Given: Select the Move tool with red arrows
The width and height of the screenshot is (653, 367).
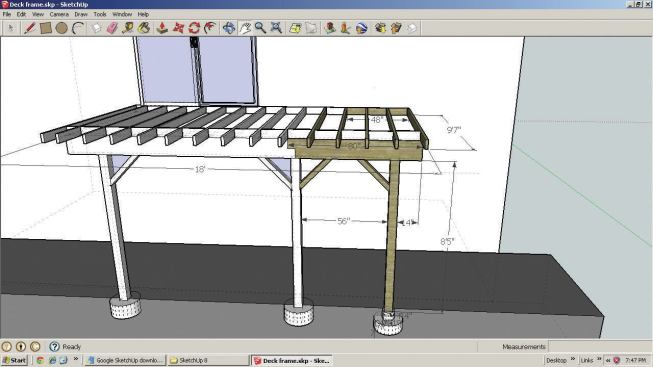Looking at the screenshot, I should click(x=178, y=28).
